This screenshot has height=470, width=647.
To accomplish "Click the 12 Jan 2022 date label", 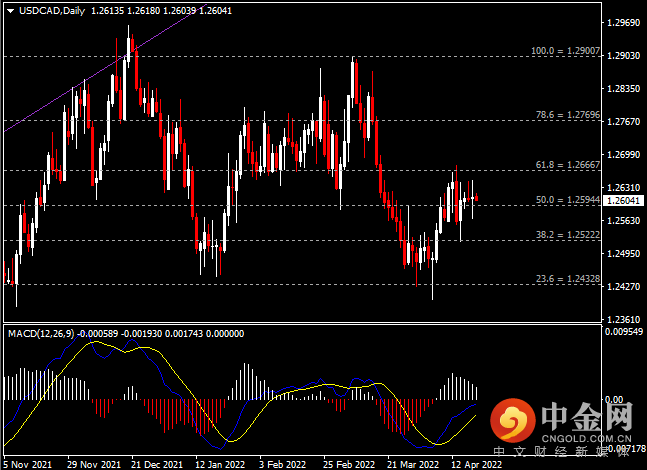I will click(x=220, y=464).
